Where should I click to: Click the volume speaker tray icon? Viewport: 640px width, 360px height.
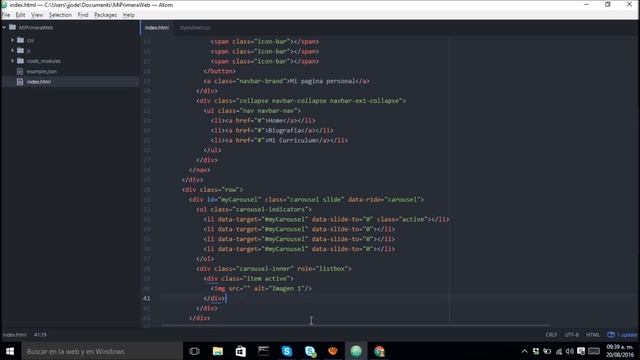coord(570,351)
